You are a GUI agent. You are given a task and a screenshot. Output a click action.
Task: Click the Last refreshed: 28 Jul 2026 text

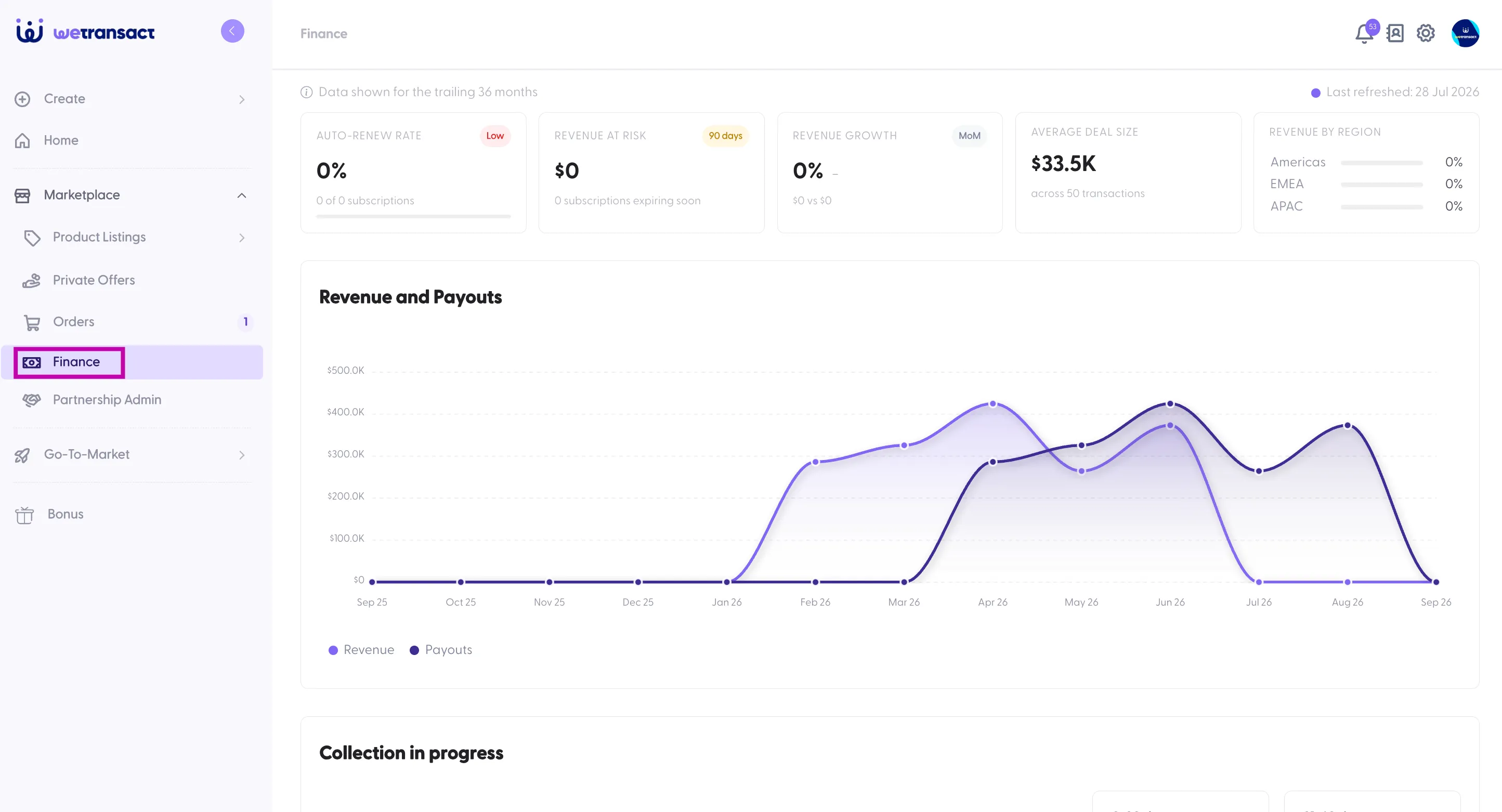(x=1402, y=92)
